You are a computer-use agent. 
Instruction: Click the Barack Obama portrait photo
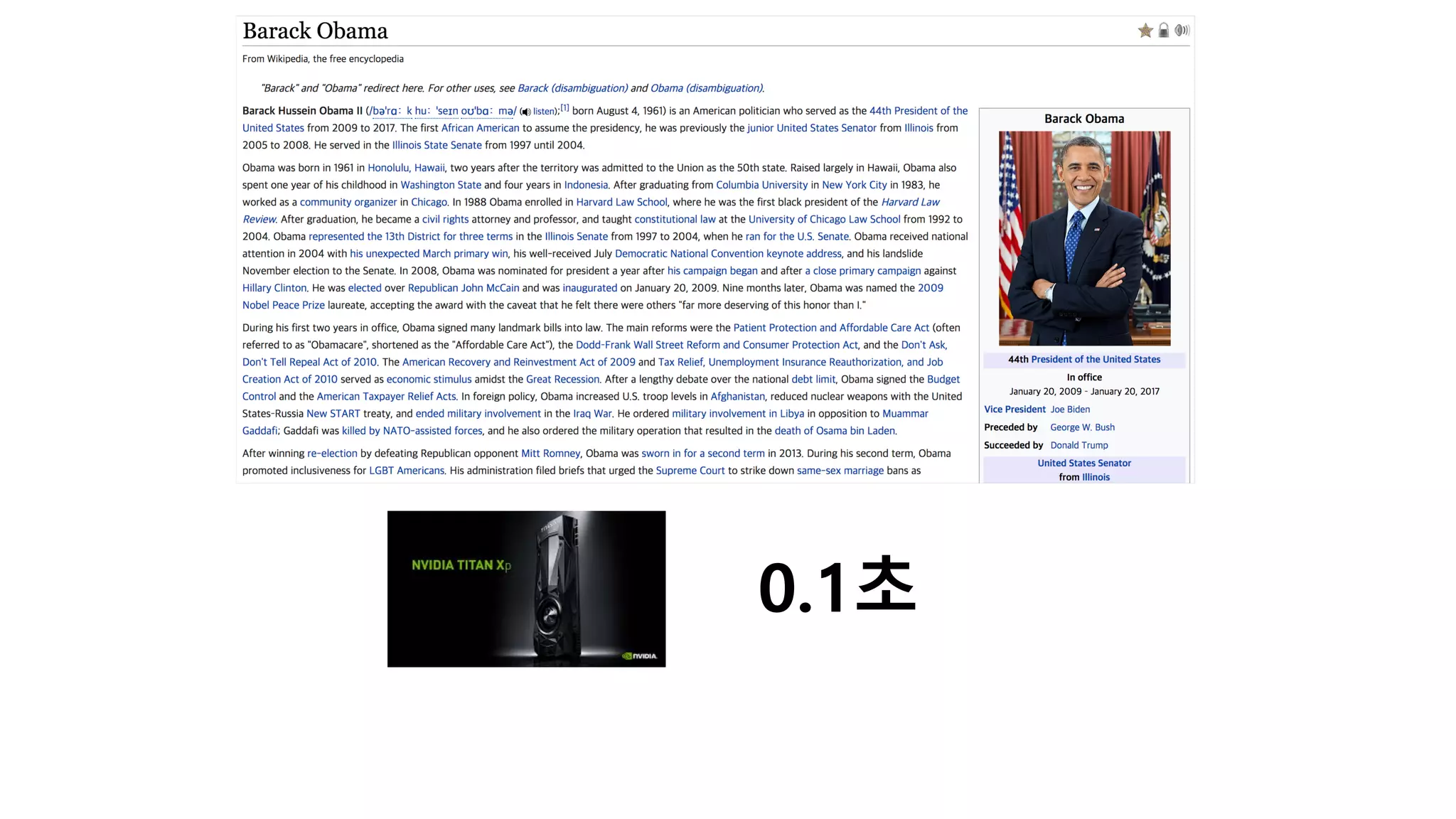click(x=1084, y=238)
